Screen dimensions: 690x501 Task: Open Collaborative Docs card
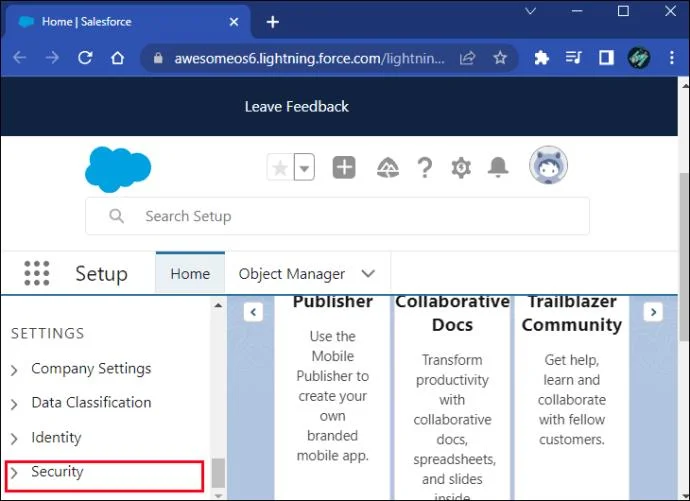pos(452,398)
